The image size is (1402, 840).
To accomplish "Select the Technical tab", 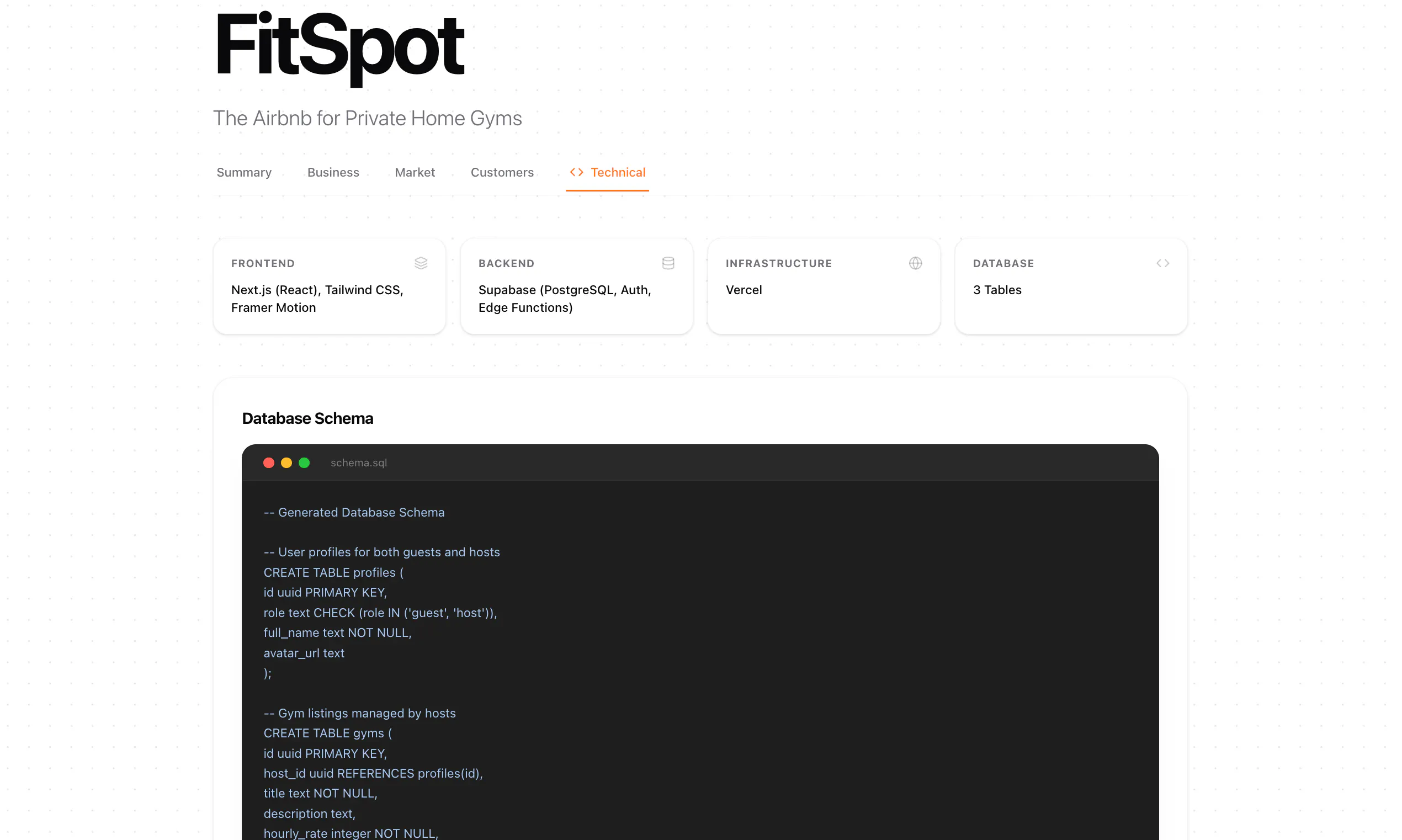I will click(x=607, y=173).
